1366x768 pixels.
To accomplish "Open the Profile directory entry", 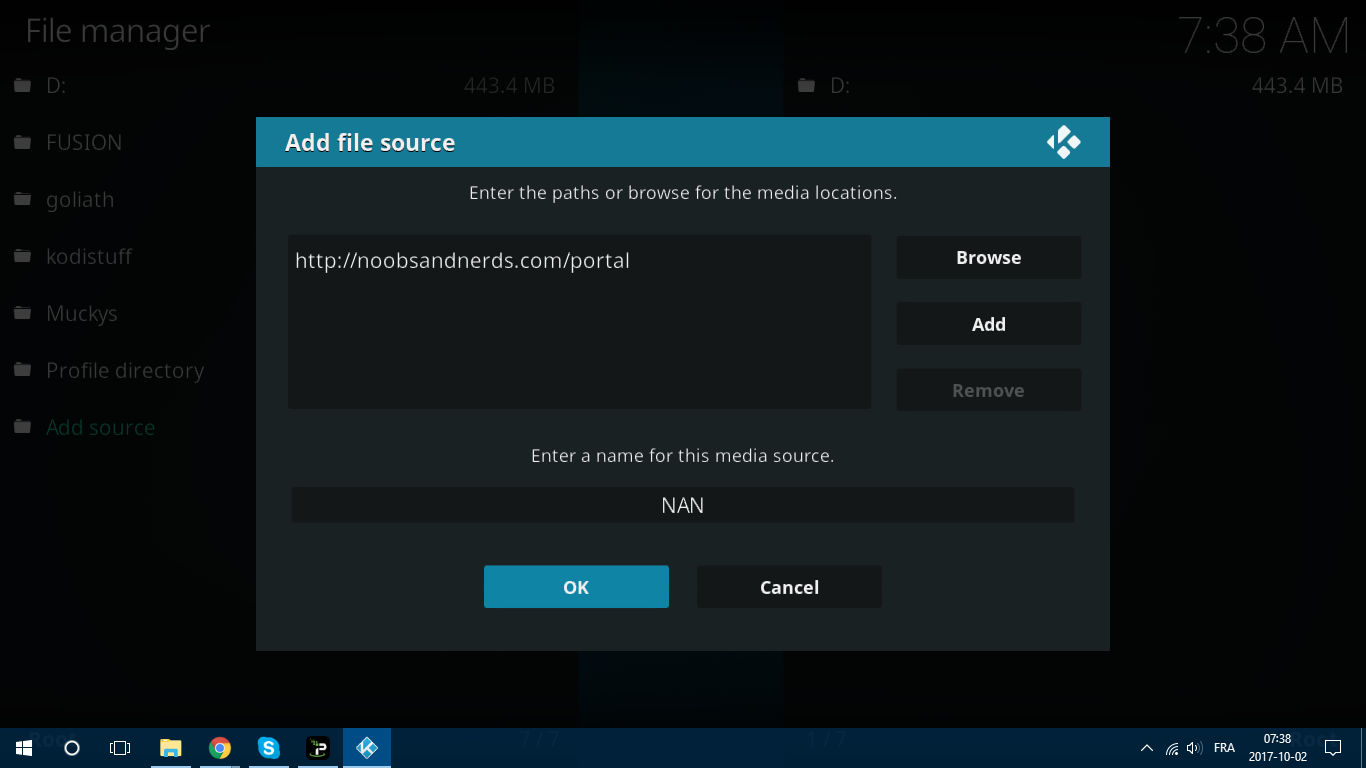I will tap(124, 371).
